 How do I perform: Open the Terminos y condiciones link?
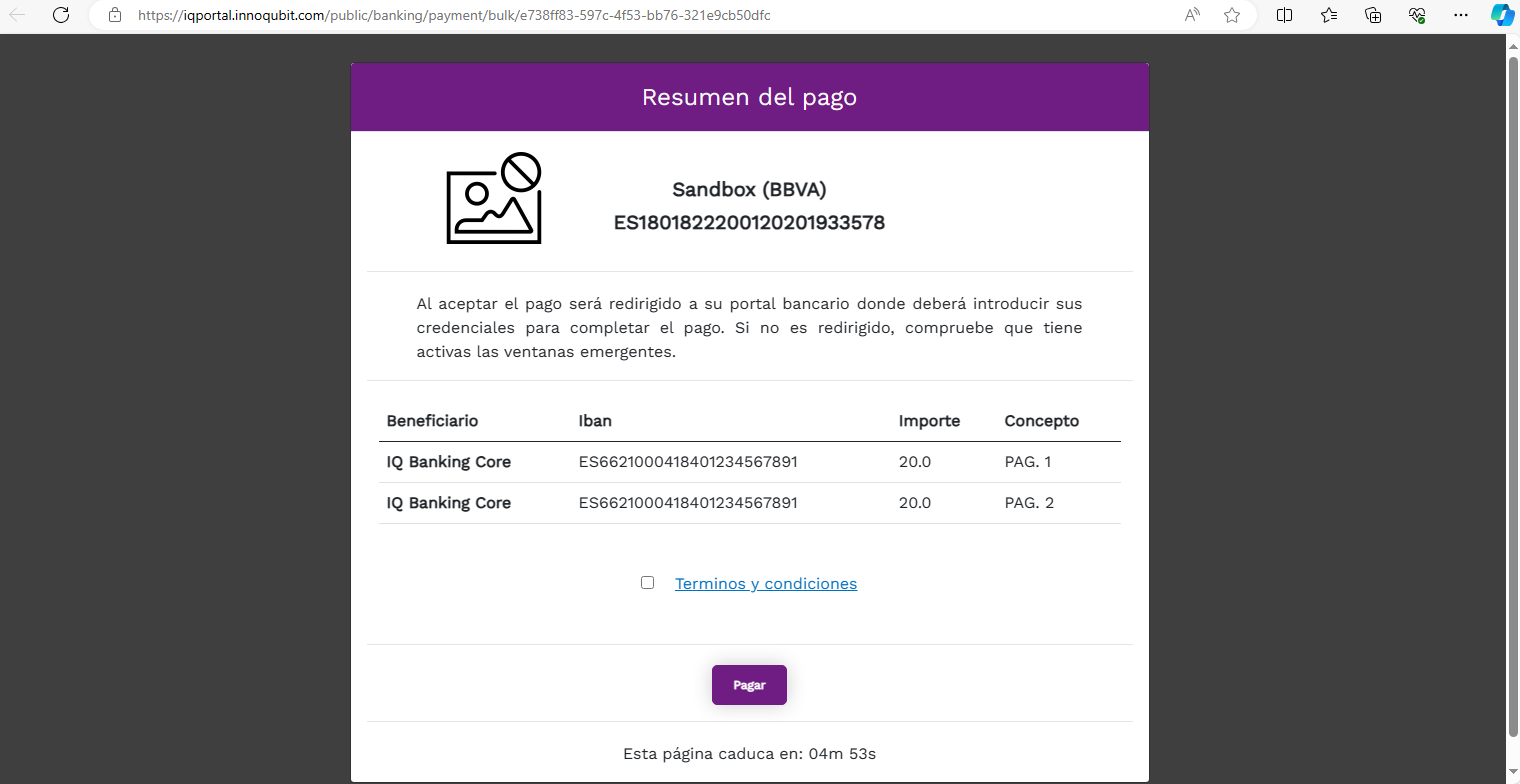point(766,583)
